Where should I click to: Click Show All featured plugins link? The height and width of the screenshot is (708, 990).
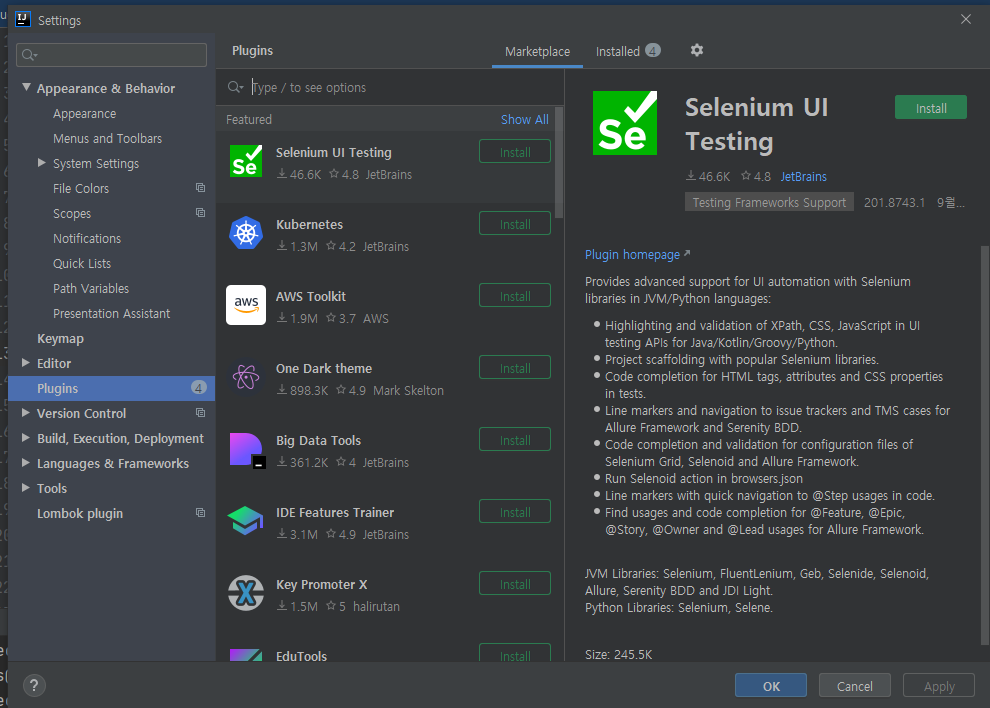(x=525, y=119)
